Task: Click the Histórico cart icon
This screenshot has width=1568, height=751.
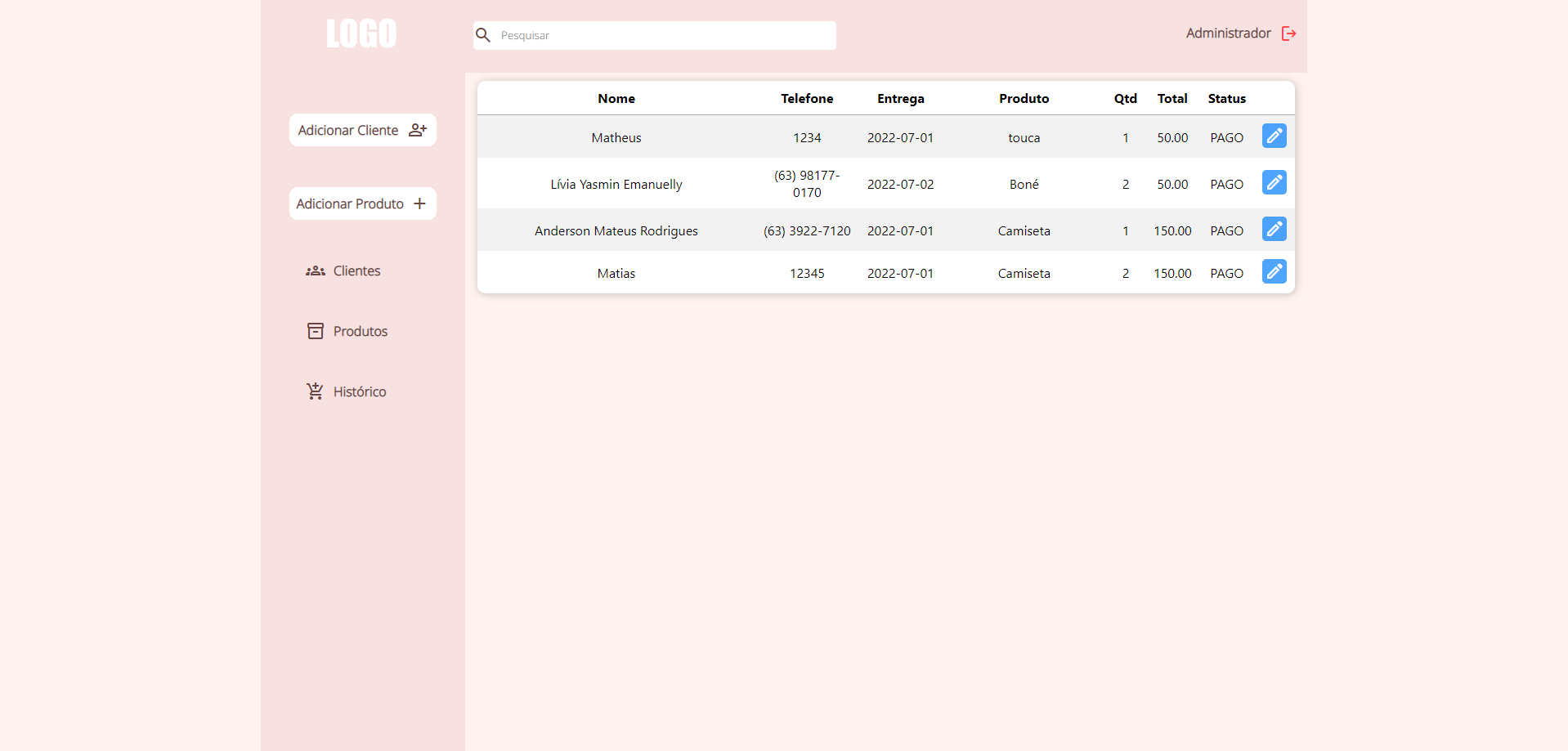Action: point(316,391)
